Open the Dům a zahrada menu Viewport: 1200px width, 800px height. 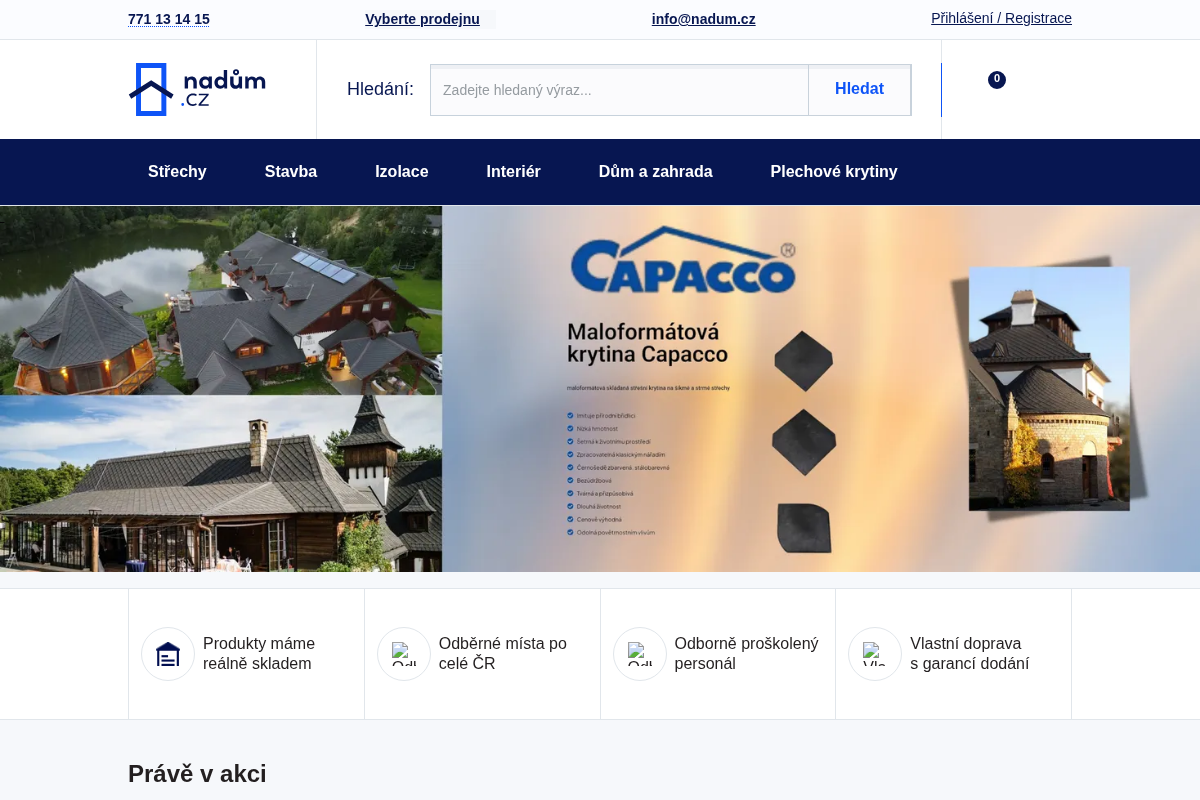coord(656,172)
